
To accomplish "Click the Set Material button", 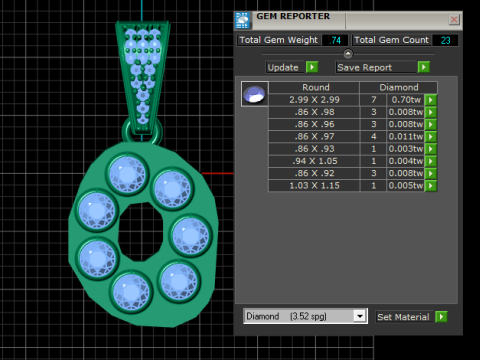I will [405, 317].
